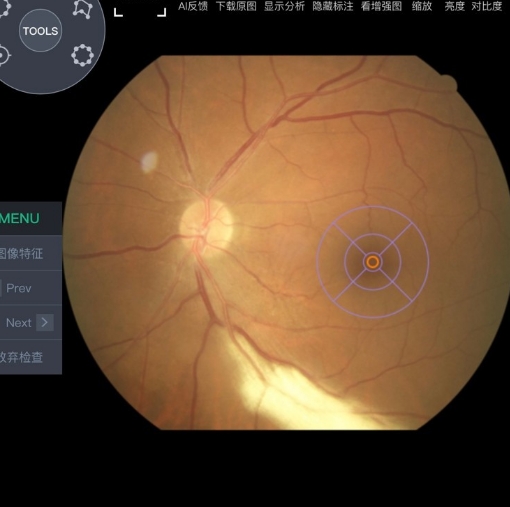The width and height of the screenshot is (510, 507).
Task: Select the polygon drawing tool icon
Action: [x=82, y=9]
